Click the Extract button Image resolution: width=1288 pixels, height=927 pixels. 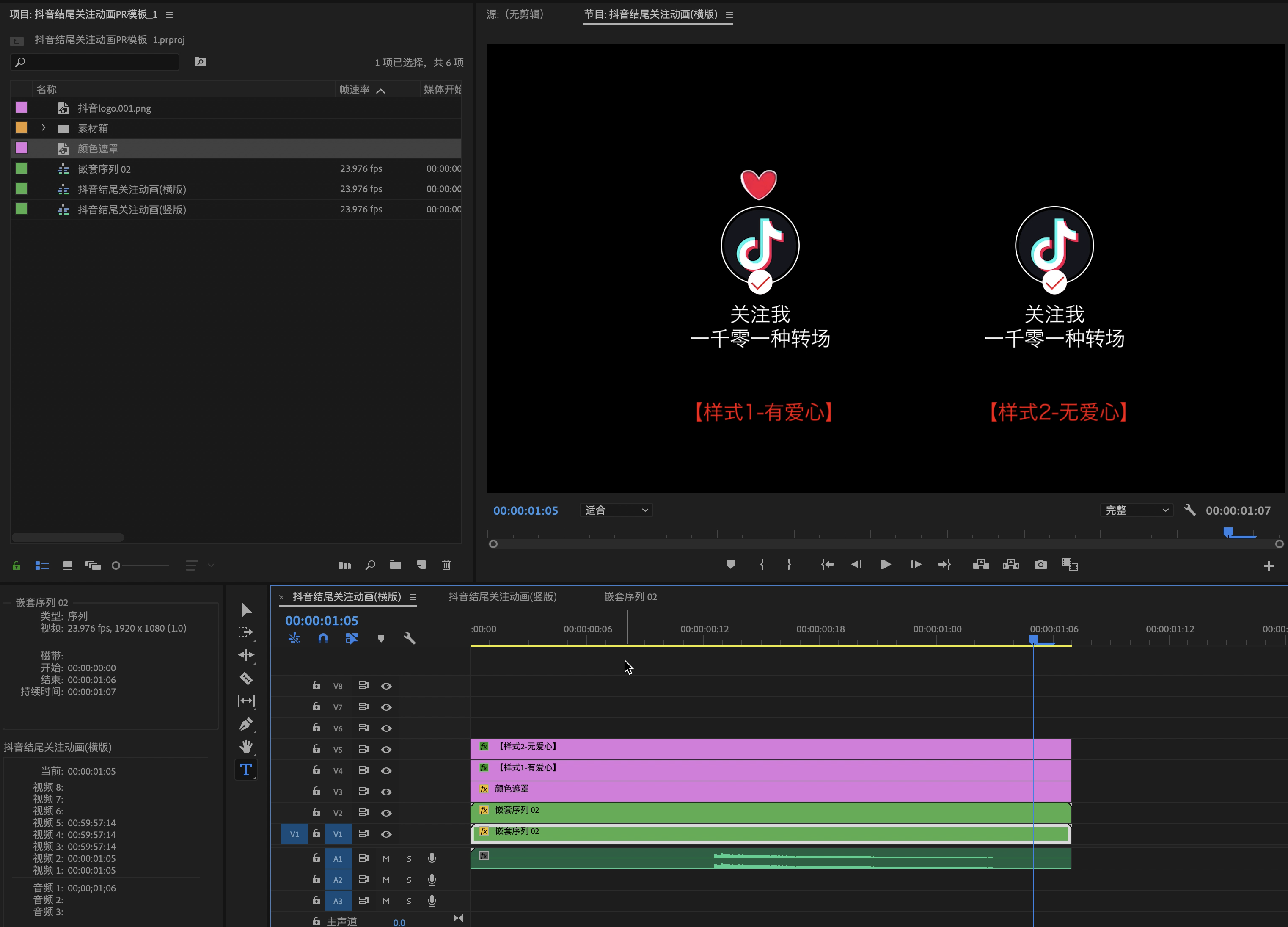click(x=1010, y=564)
